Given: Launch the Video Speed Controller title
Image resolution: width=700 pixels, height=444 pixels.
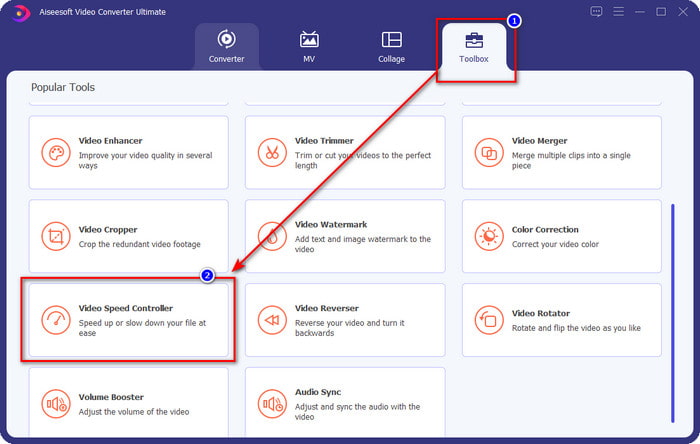Looking at the screenshot, I should pos(125,308).
